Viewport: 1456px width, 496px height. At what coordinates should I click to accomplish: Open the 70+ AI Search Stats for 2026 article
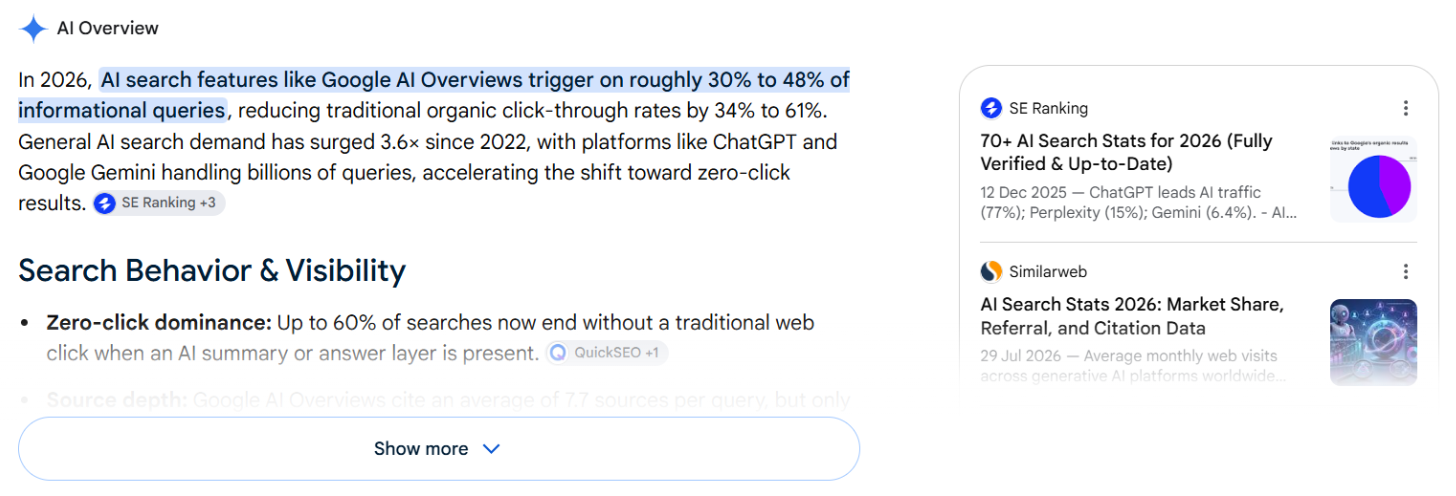(1126, 152)
